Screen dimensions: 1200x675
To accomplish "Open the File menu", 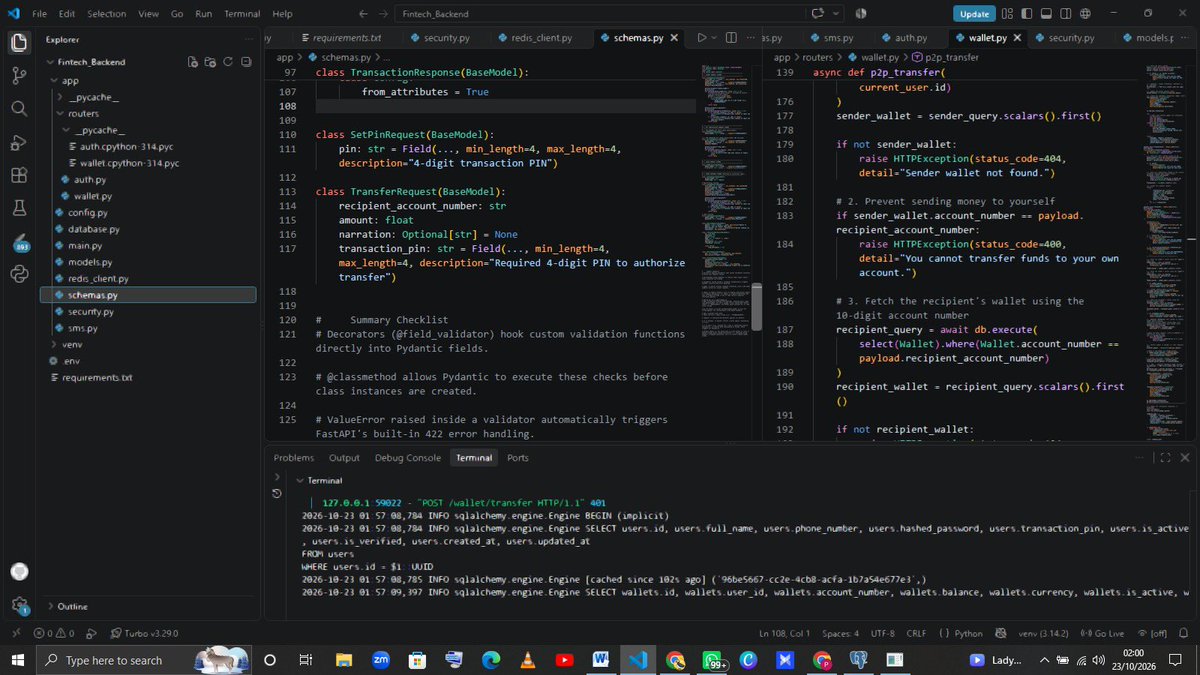I will pyautogui.click(x=39, y=14).
